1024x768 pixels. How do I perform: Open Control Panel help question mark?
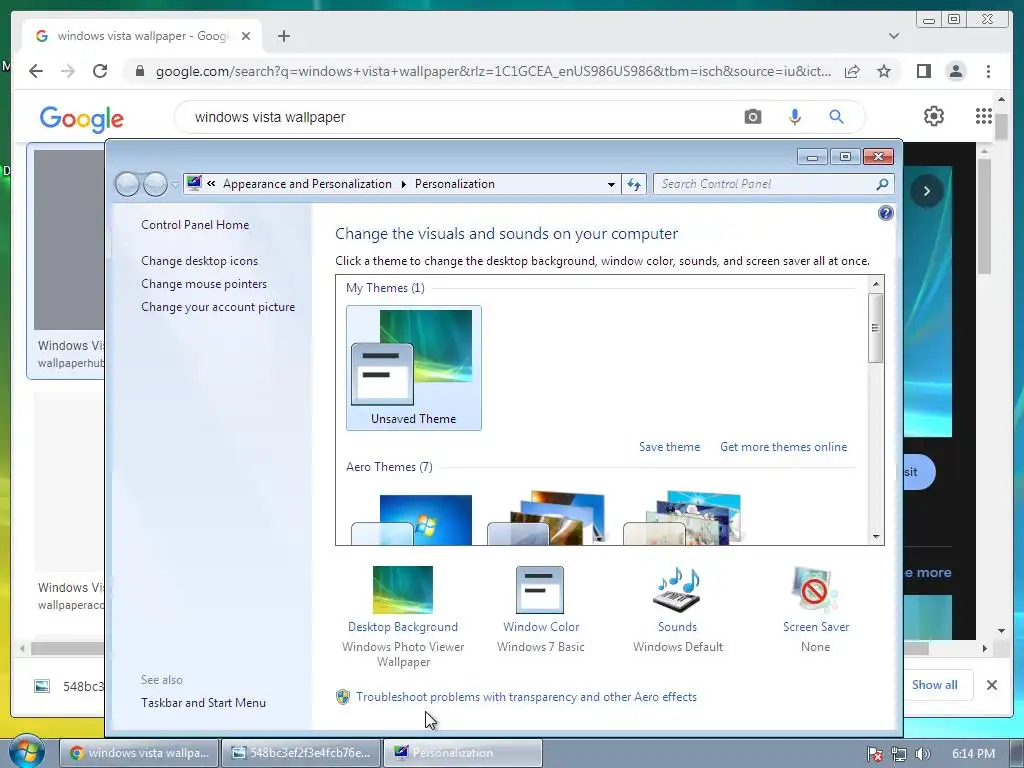(886, 213)
